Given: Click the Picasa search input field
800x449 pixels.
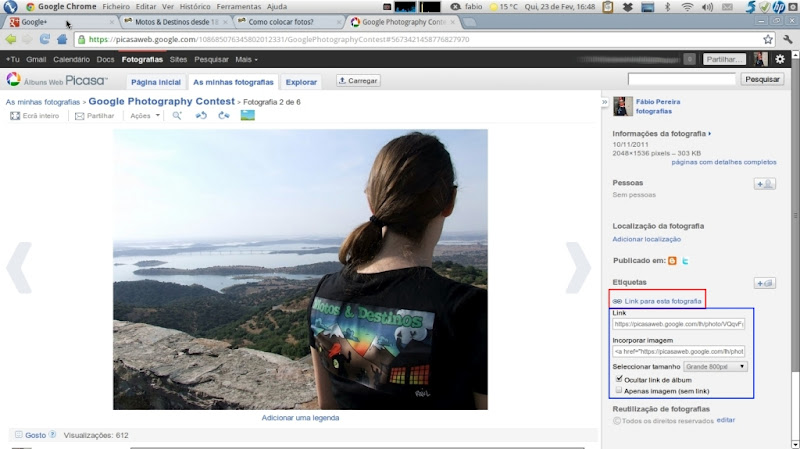Looking at the screenshot, I should click(x=682, y=79).
